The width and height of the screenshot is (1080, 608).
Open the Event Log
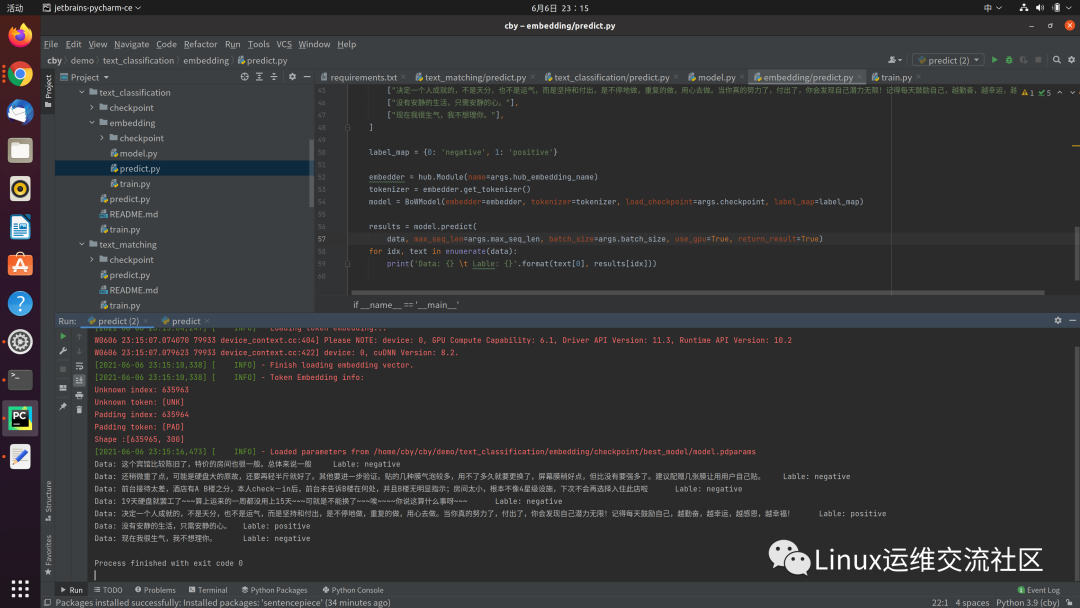click(x=1039, y=590)
